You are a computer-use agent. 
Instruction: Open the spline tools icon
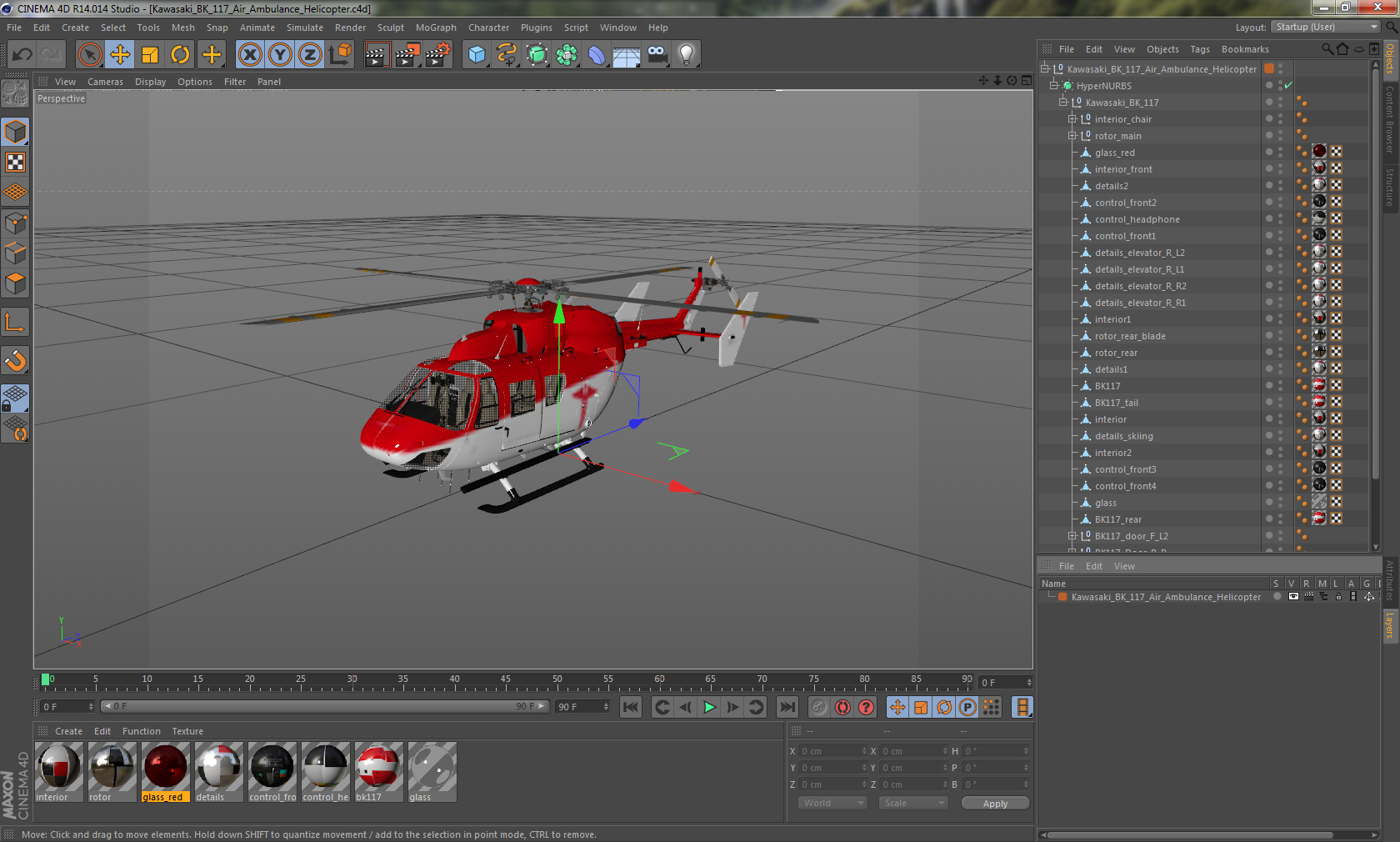click(x=507, y=55)
